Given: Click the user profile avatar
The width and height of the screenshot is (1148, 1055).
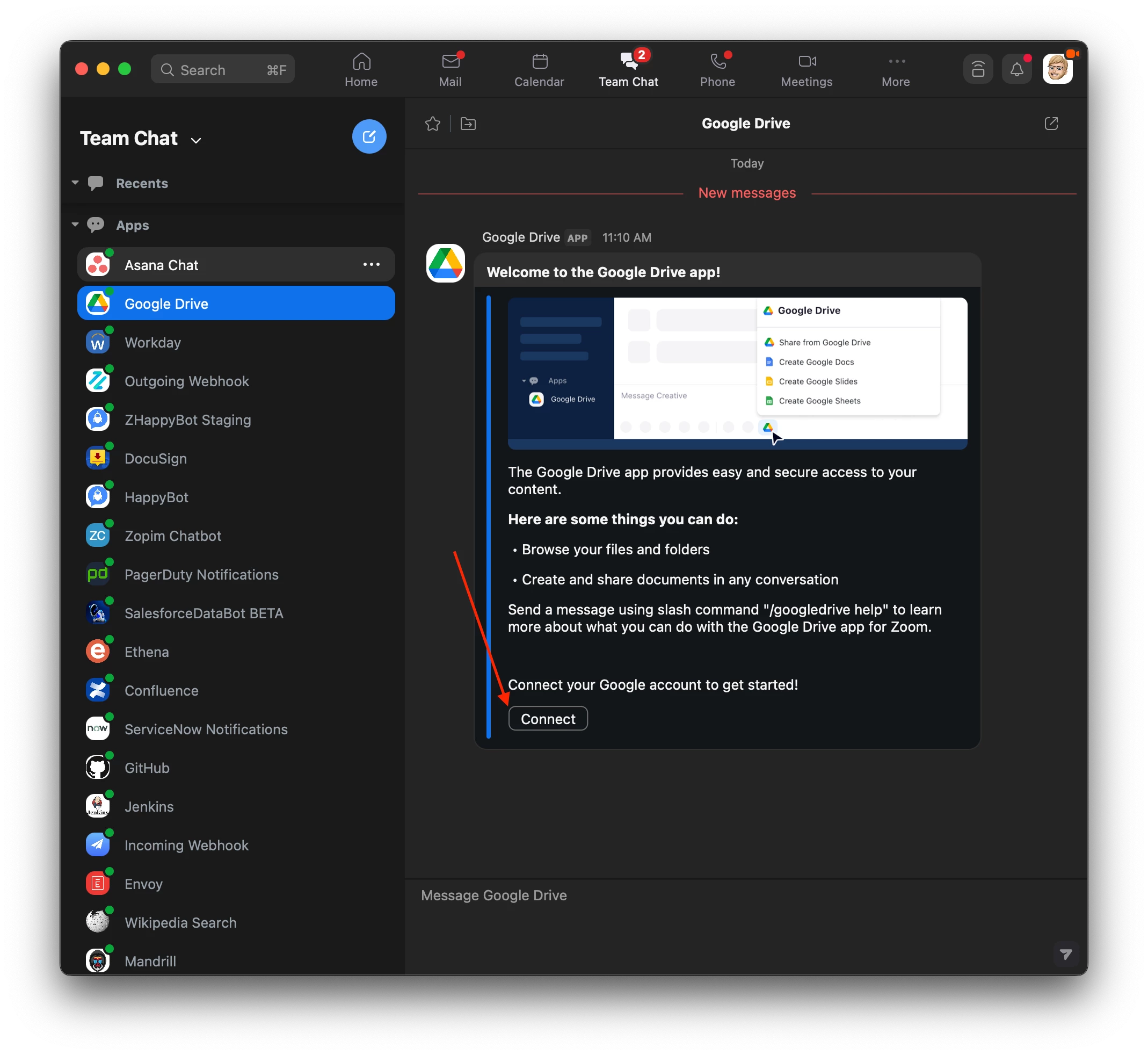Looking at the screenshot, I should click(1057, 69).
